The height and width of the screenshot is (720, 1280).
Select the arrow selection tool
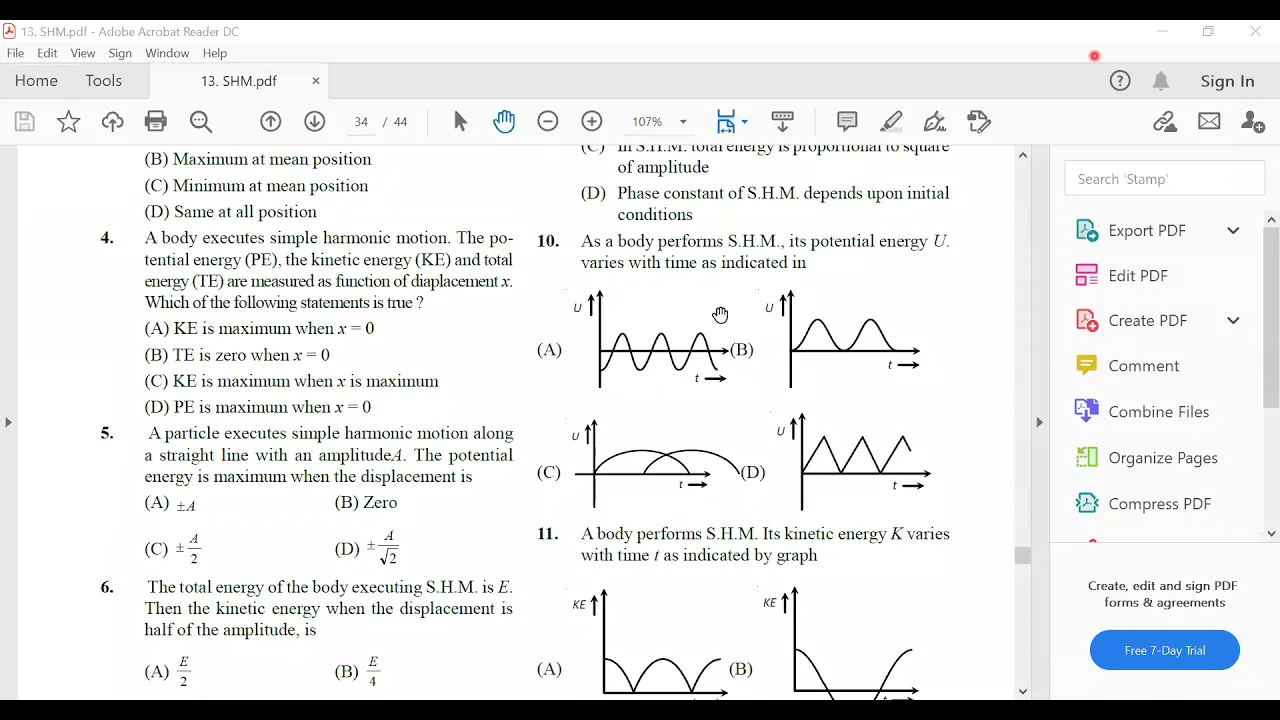460,122
